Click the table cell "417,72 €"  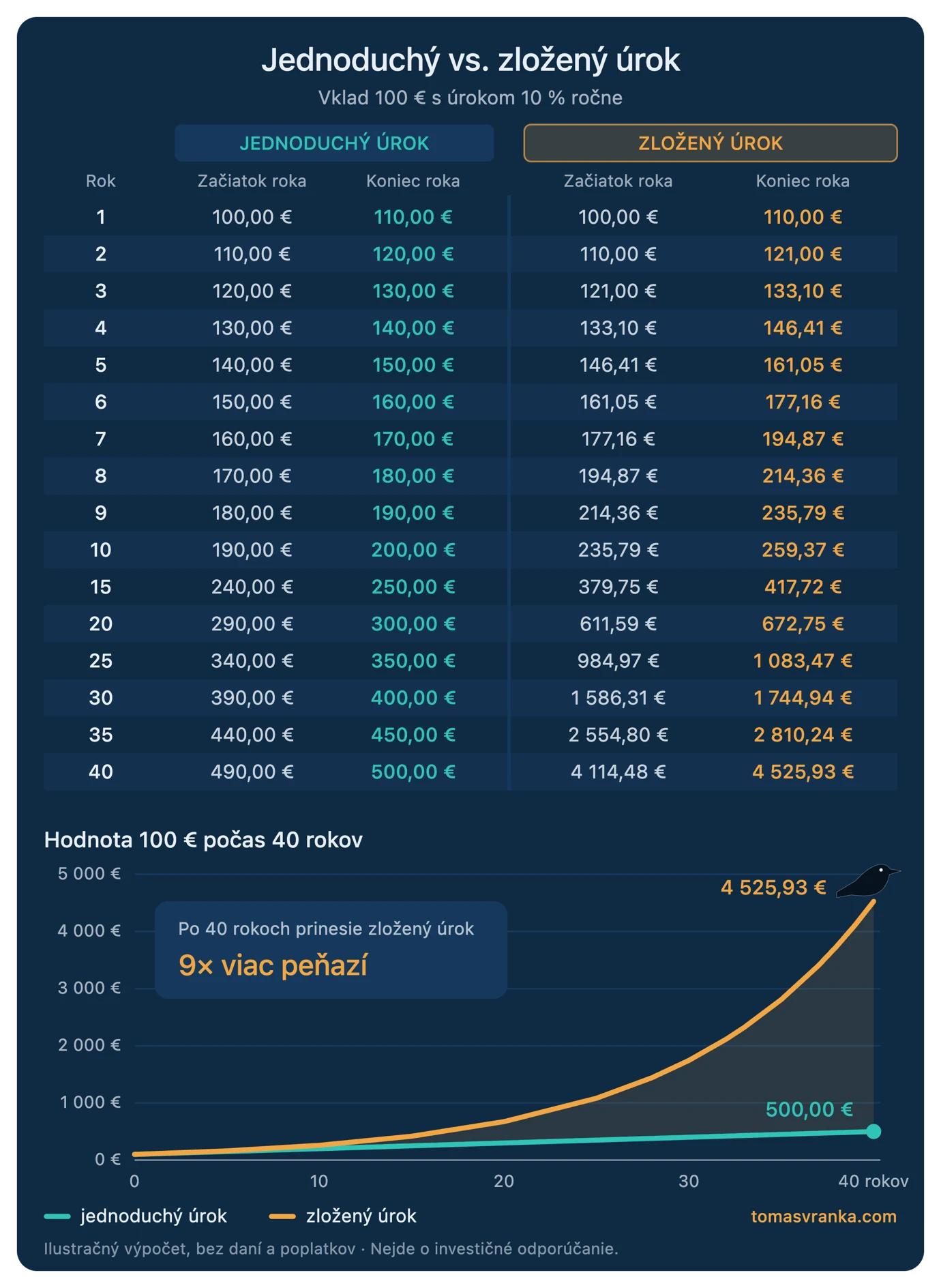pos(803,587)
